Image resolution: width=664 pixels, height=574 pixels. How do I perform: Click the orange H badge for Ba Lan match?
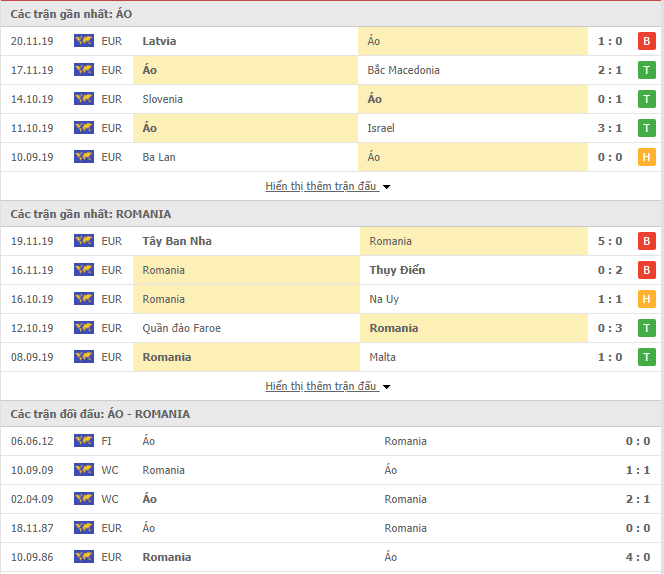coord(646,157)
